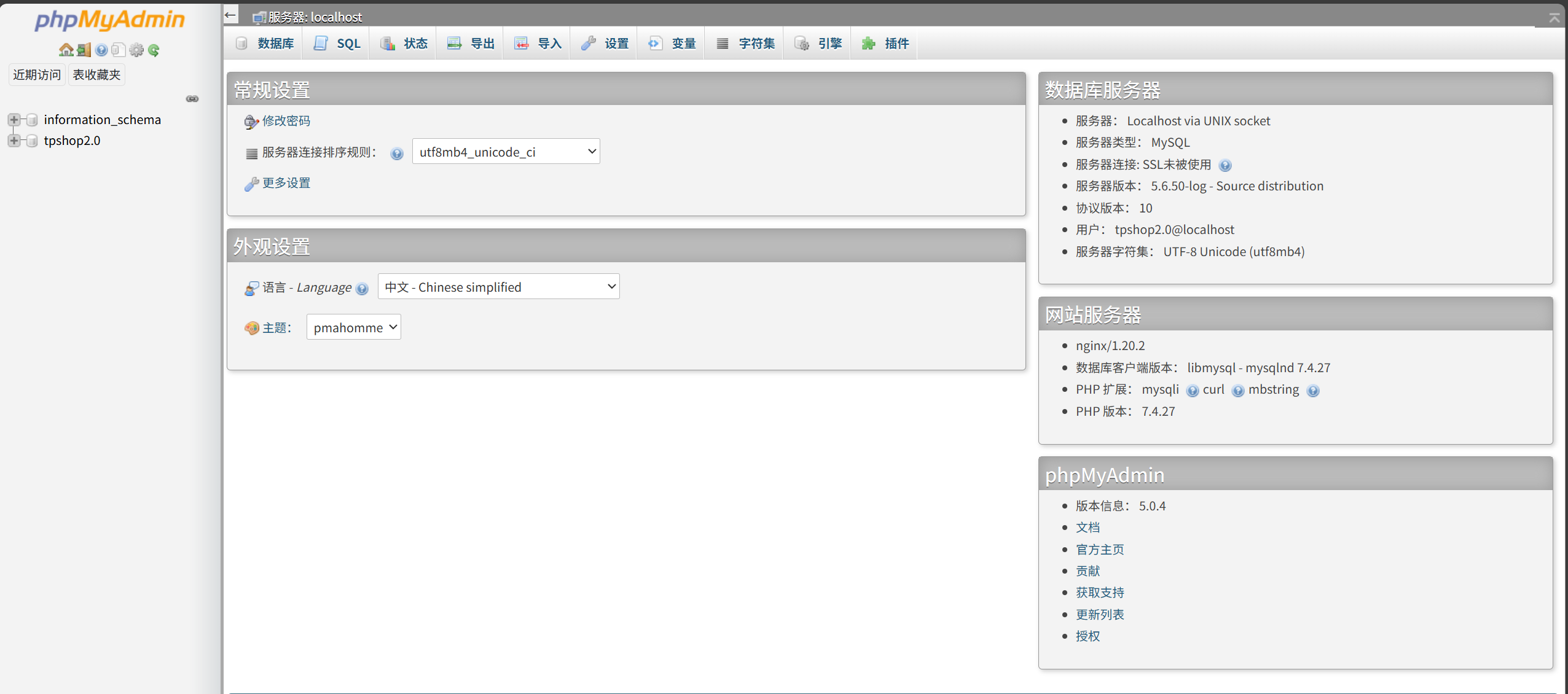This screenshot has width=1568, height=694.
Task: Click the chain link icon in sidebar
Action: coord(192,98)
